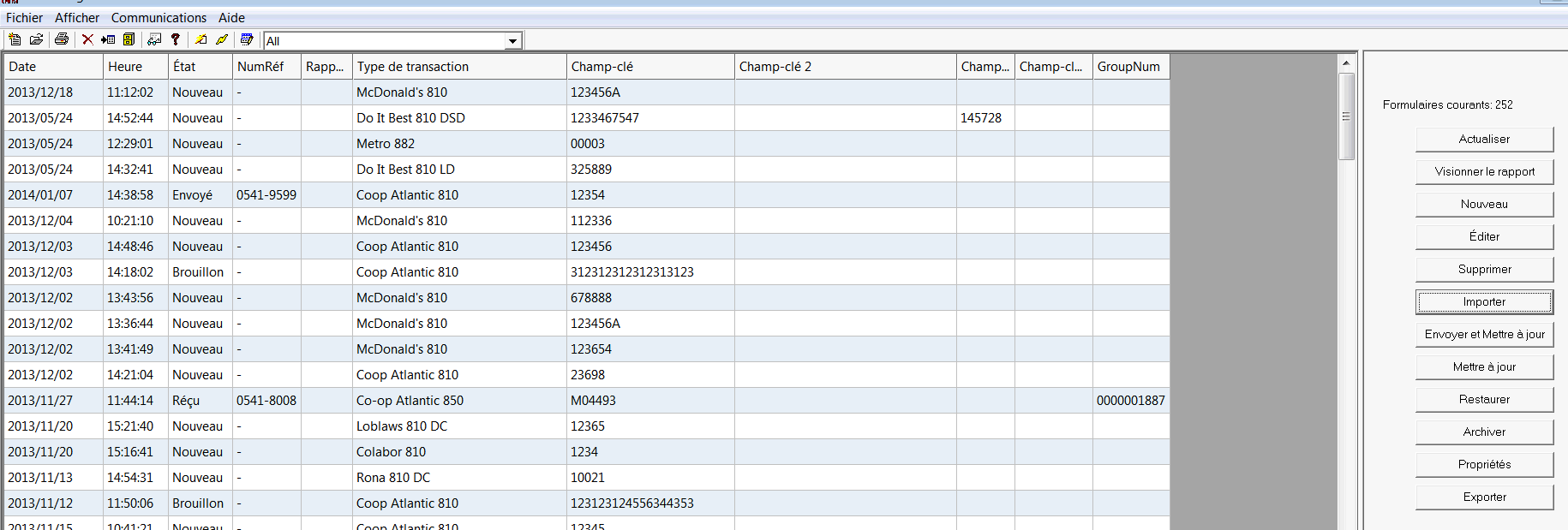Select the Loblaws 810 DC row
1568x530 pixels.
coord(587,426)
